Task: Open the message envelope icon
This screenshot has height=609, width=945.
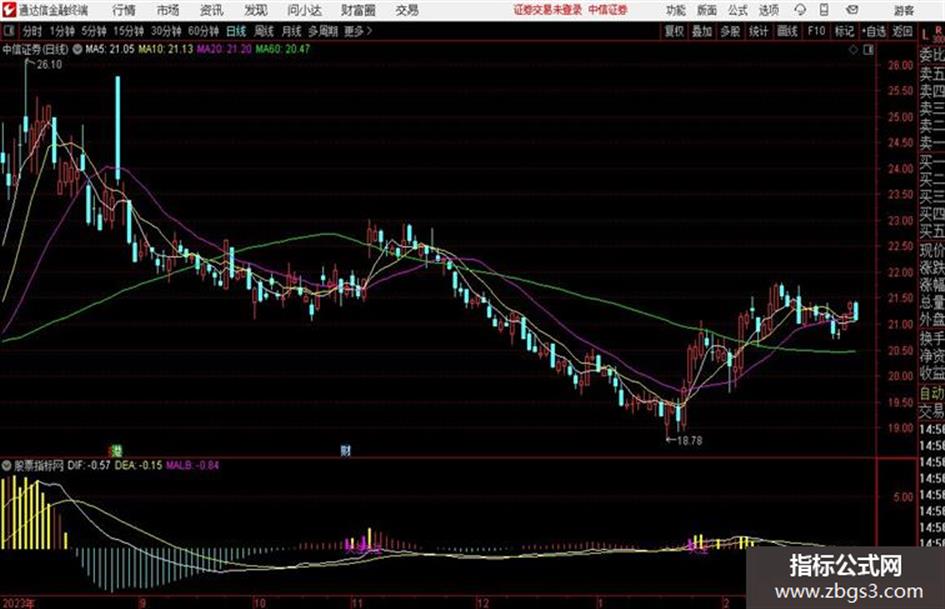Action: [852, 10]
